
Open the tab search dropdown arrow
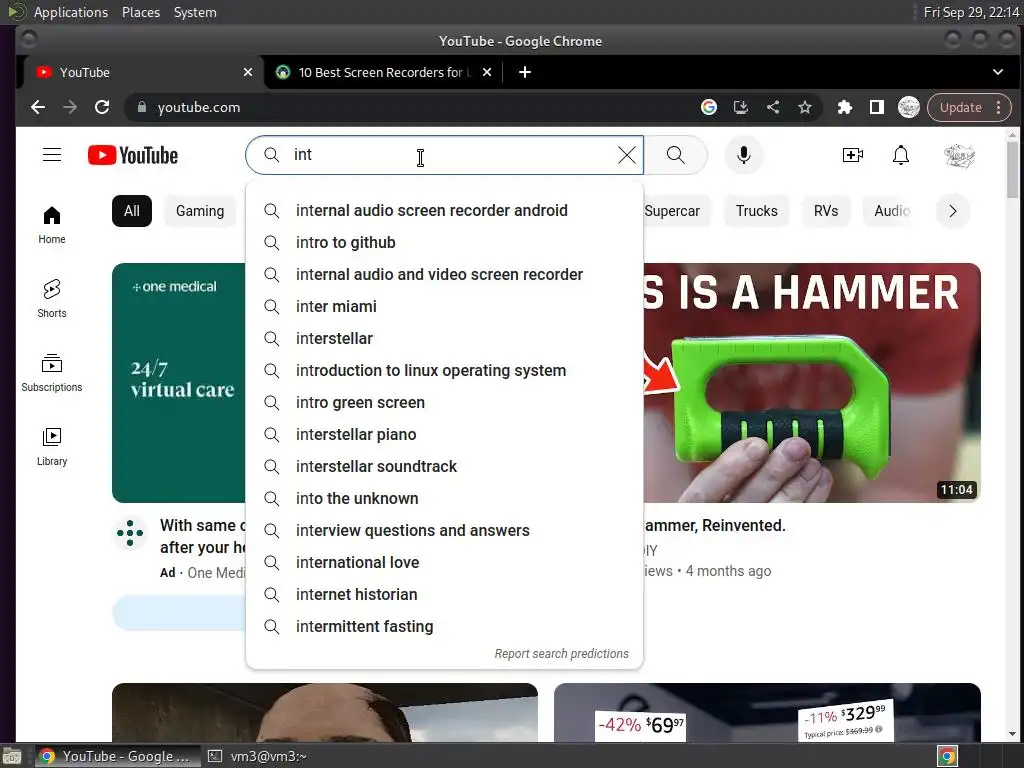(x=997, y=72)
